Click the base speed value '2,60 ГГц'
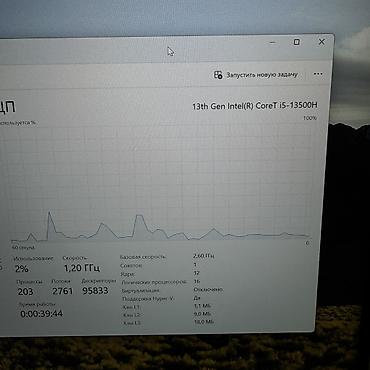The image size is (370, 370). 203,256
